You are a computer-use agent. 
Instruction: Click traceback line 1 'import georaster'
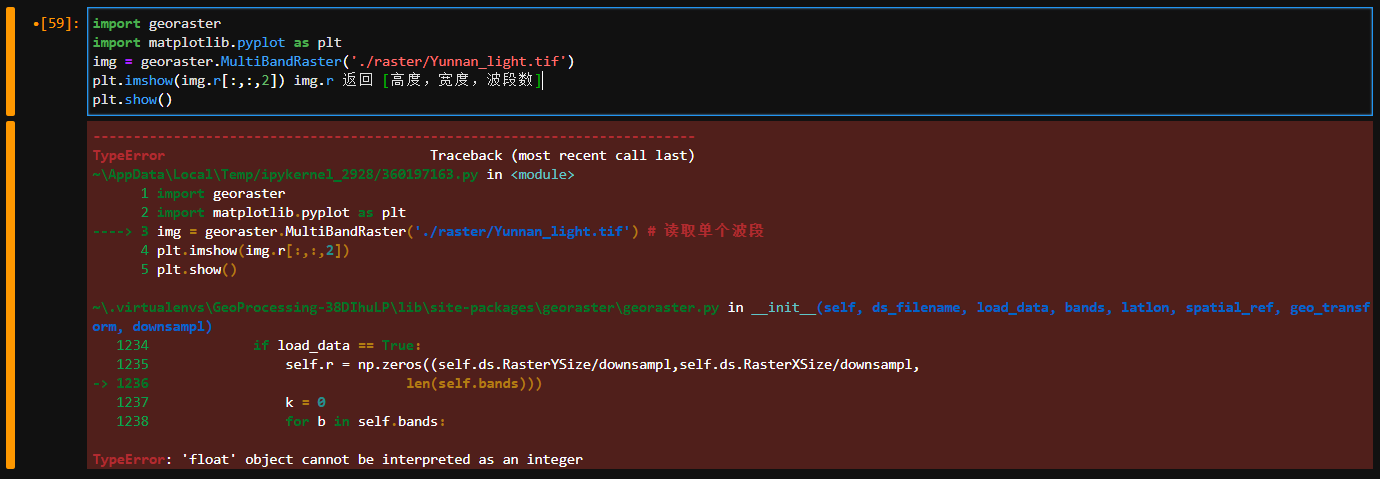[x=221, y=194]
